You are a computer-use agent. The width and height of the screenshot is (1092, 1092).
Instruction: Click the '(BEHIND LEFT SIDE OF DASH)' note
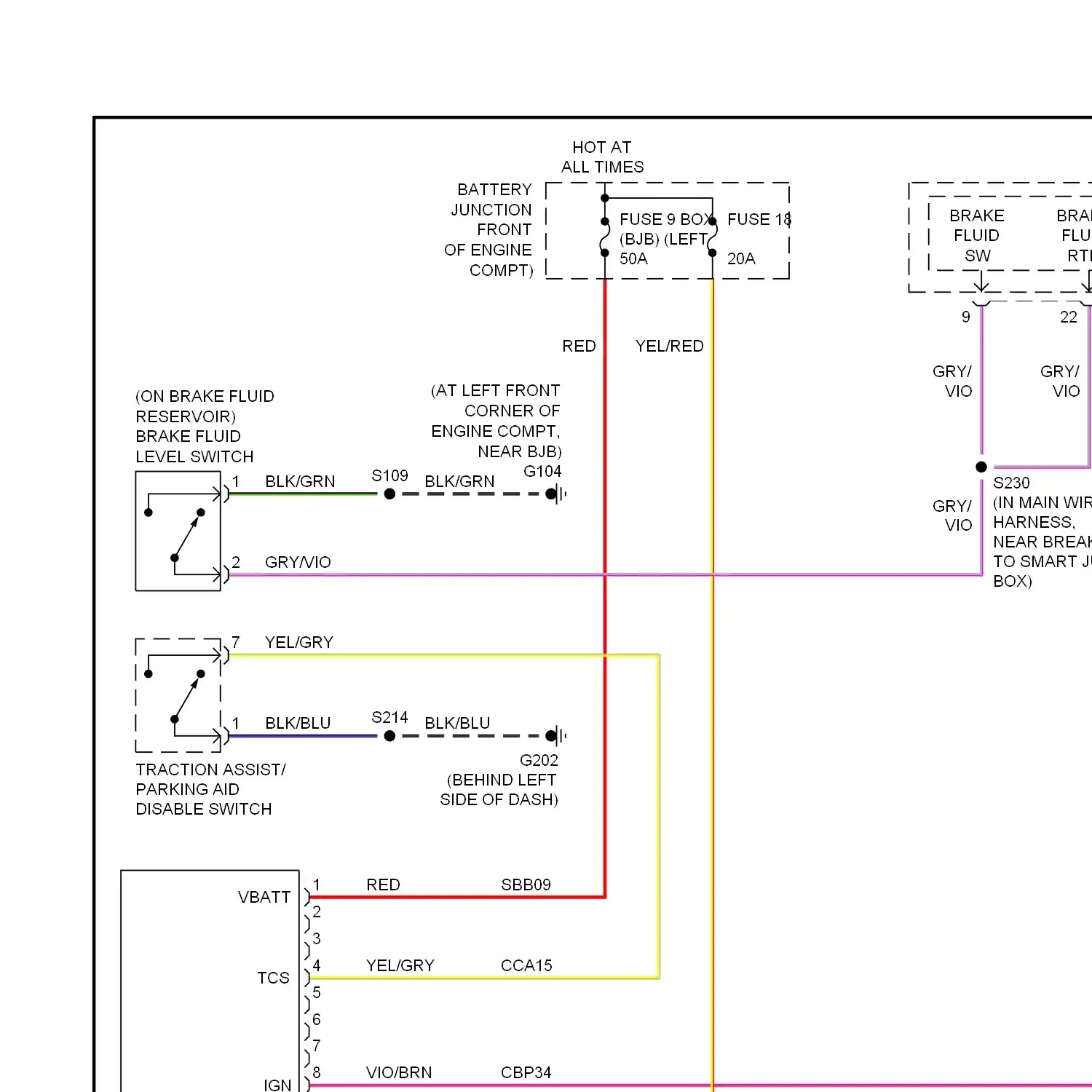click(499, 789)
